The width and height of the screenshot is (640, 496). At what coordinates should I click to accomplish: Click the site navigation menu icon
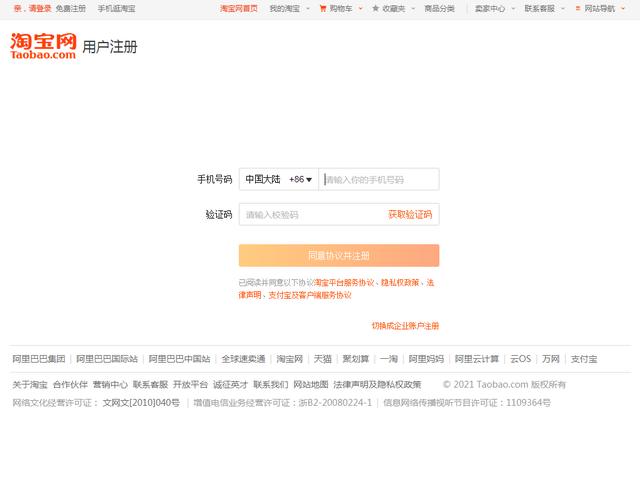pos(577,8)
